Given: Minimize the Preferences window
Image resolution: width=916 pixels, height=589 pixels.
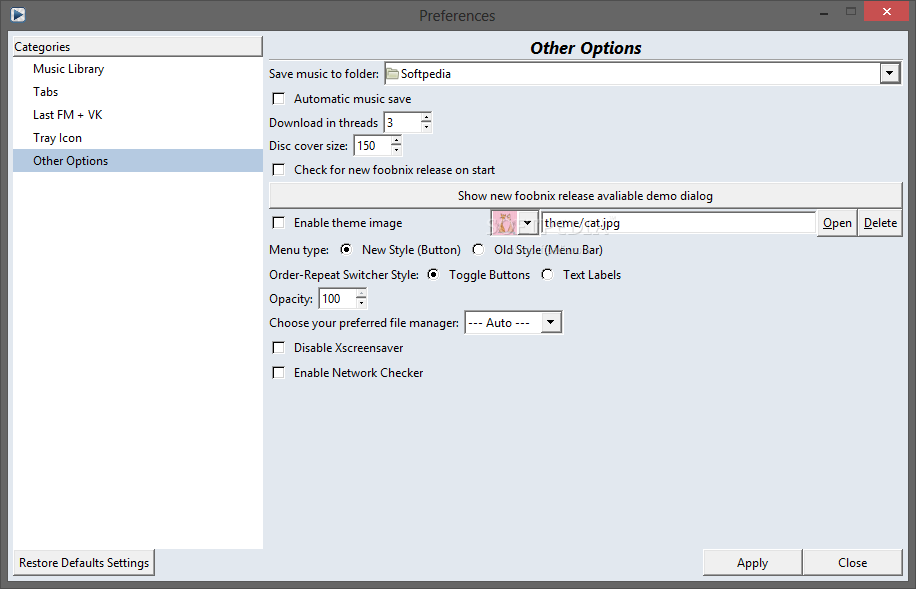Looking at the screenshot, I should click(x=826, y=12).
